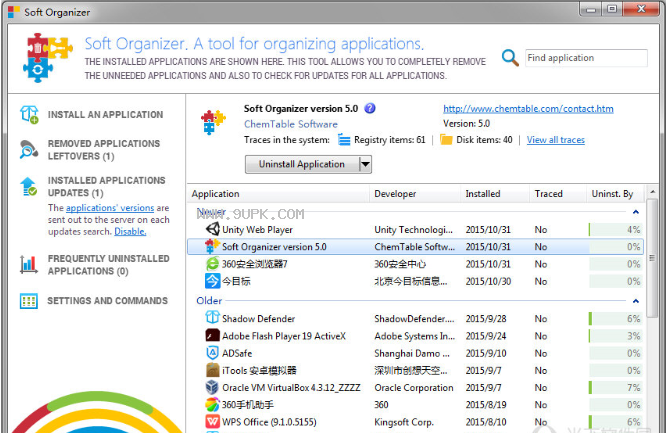The image size is (666, 433).
Task: Select the Unity Web Player row name
Action: 257,230
